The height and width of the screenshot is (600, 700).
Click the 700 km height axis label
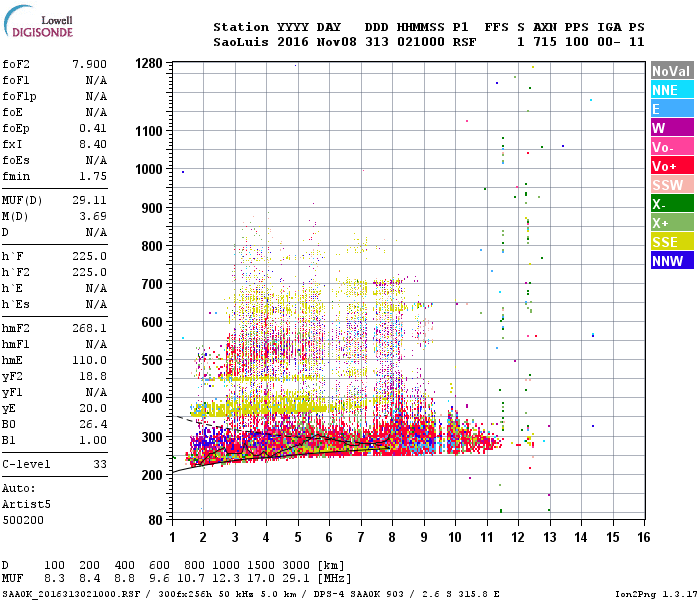pos(152,284)
